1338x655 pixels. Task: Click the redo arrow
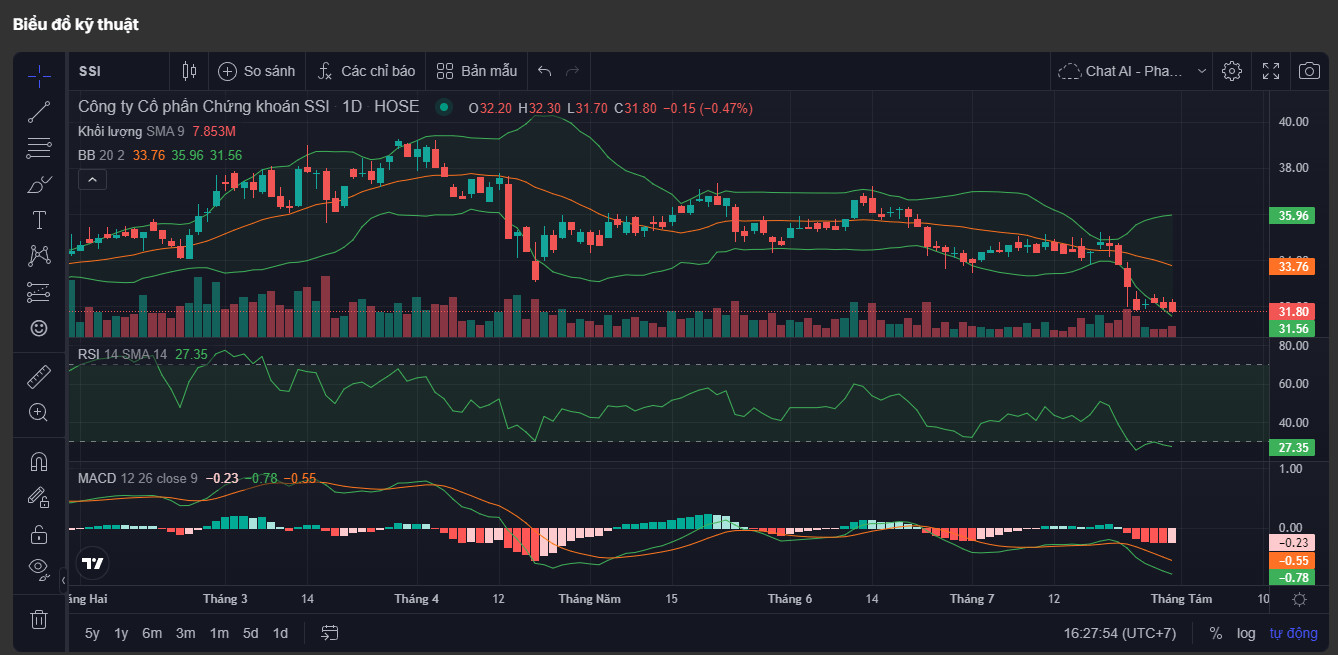[573, 71]
